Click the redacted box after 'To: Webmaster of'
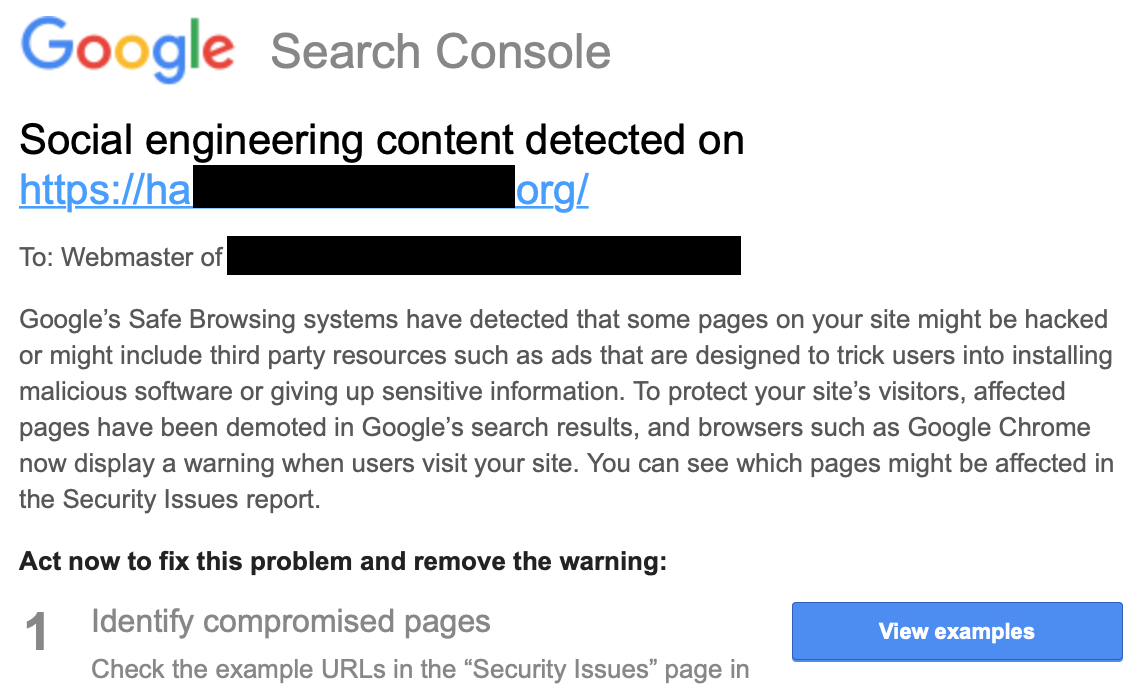The height and width of the screenshot is (688, 1146). pos(484,255)
